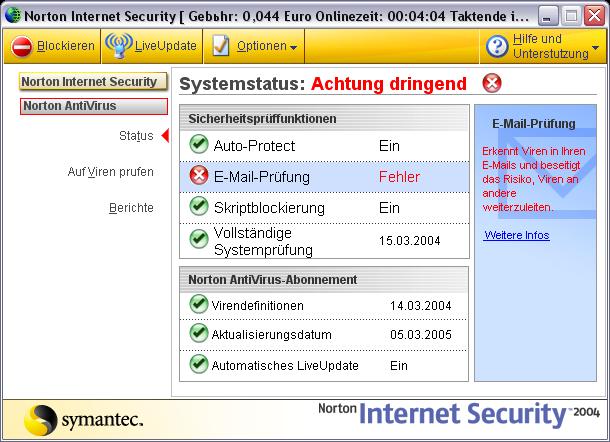Click the Norton Internet Security sidebar button
610x442 pixels.
(x=93, y=81)
